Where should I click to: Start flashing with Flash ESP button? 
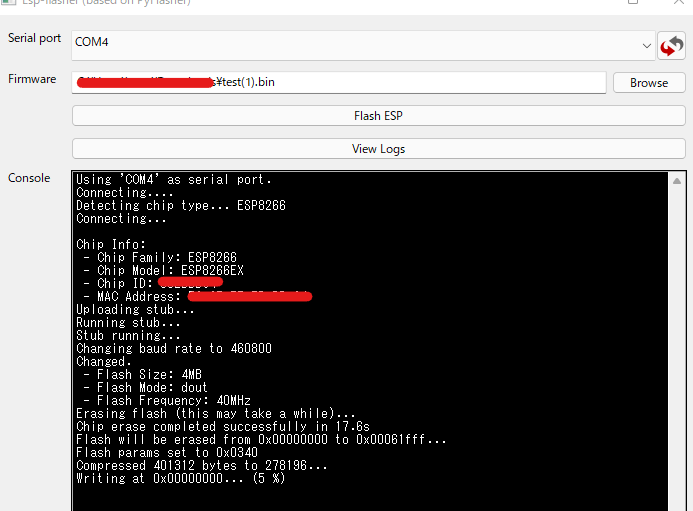click(378, 116)
